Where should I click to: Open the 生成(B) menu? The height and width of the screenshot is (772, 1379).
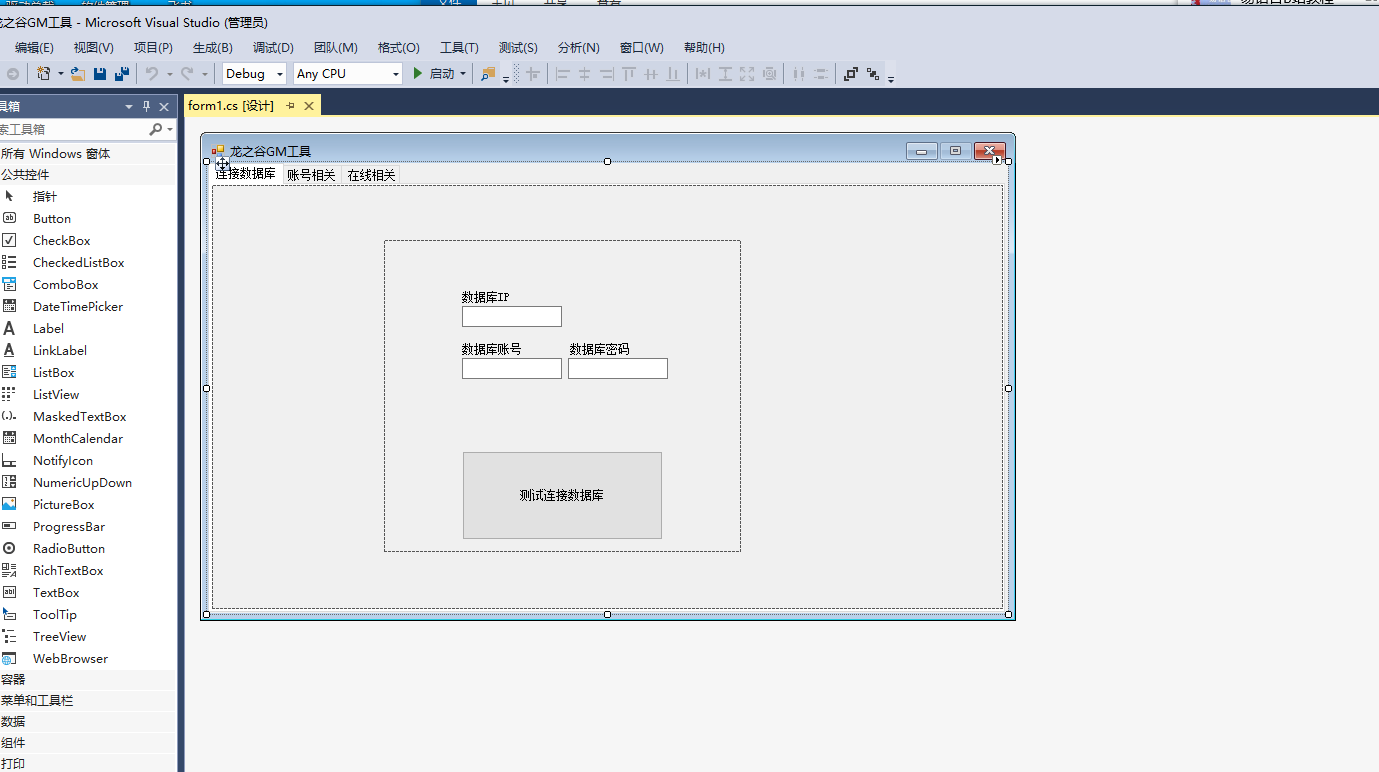click(212, 47)
